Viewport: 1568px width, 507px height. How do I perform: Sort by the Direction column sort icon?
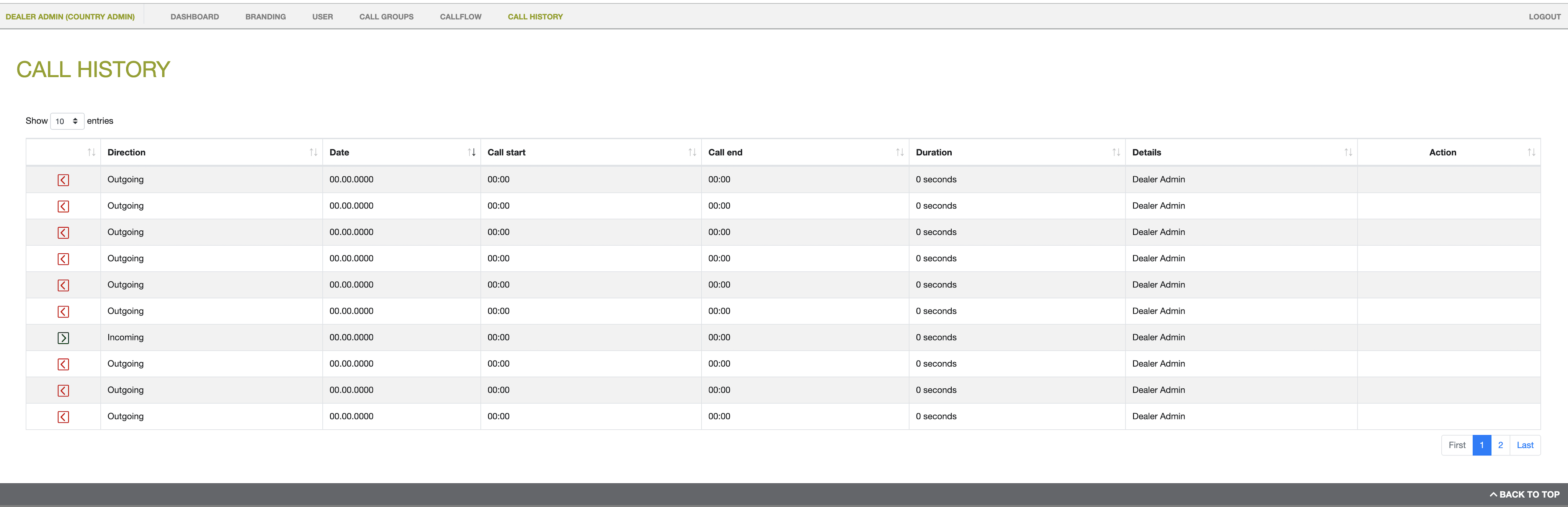(313, 152)
